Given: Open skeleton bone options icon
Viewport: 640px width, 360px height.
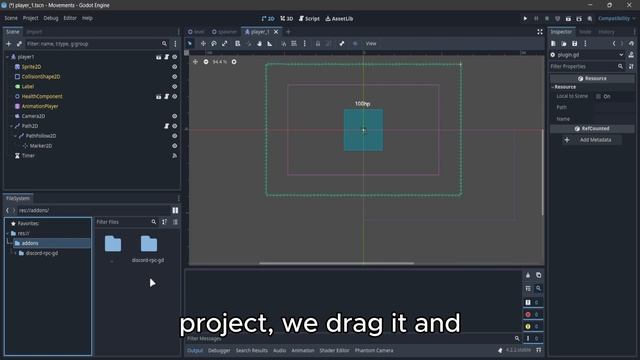Looking at the screenshot, I should (342, 44).
